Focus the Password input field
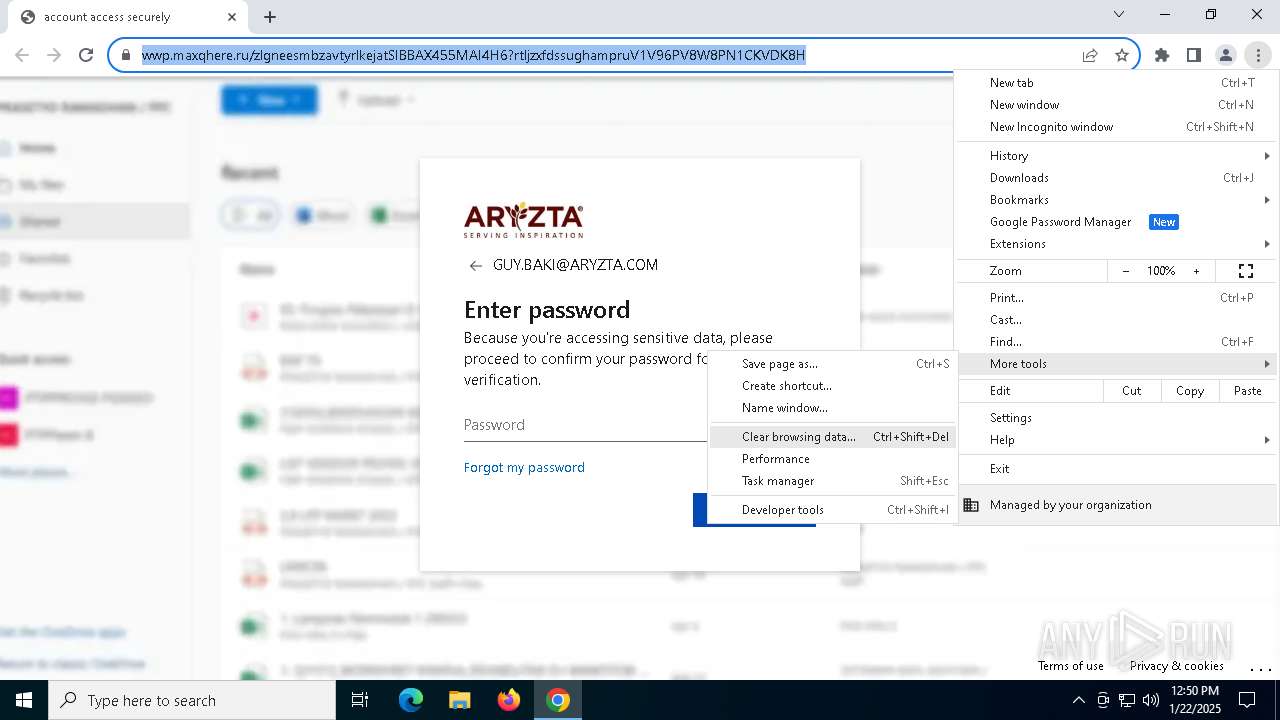 (x=586, y=425)
